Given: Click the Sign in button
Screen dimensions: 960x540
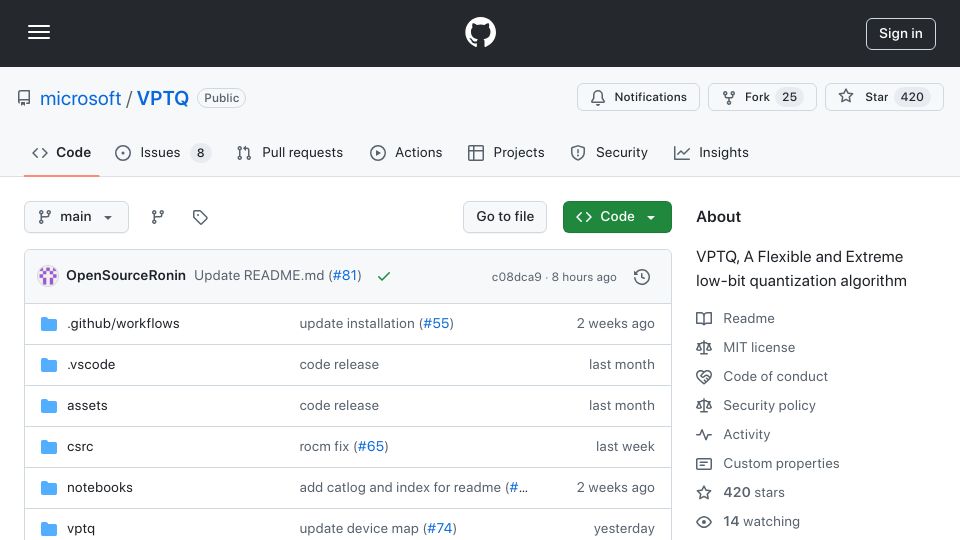Looking at the screenshot, I should click(900, 34).
